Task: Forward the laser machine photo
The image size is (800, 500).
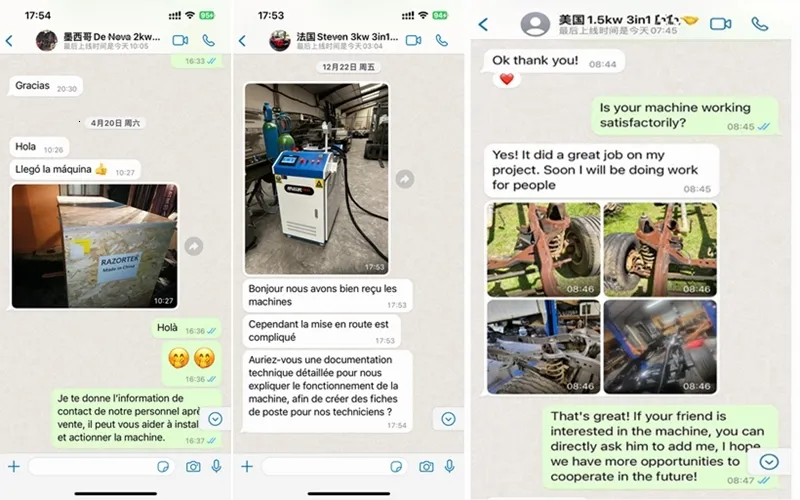Action: (405, 179)
